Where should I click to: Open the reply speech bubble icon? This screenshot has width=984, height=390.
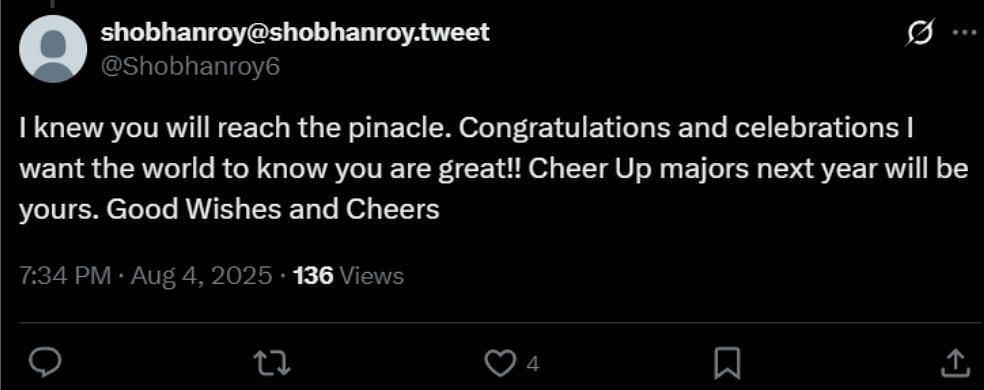click(x=45, y=363)
